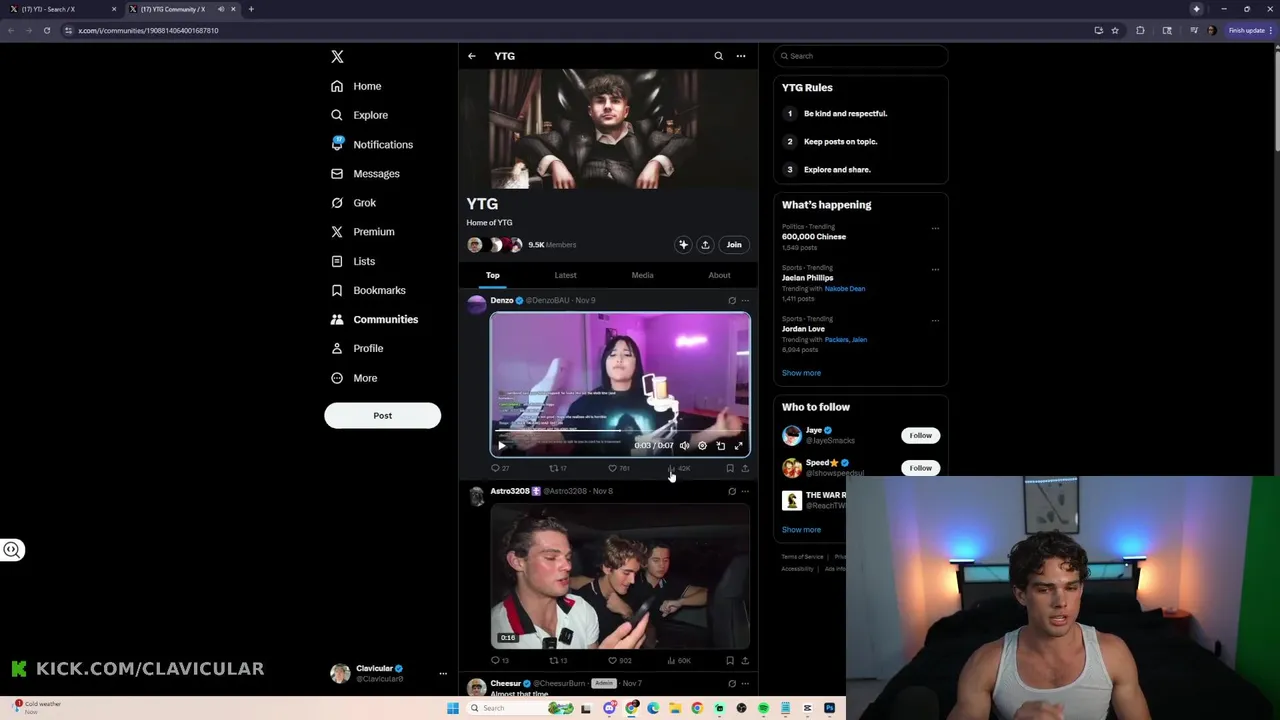Switch to the Latest tab

(x=565, y=275)
